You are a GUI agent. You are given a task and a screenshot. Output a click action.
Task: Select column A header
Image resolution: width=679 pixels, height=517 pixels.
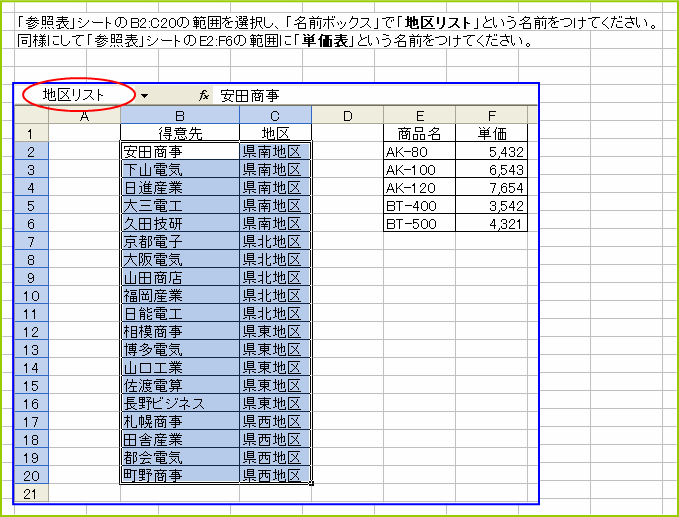(x=84, y=116)
